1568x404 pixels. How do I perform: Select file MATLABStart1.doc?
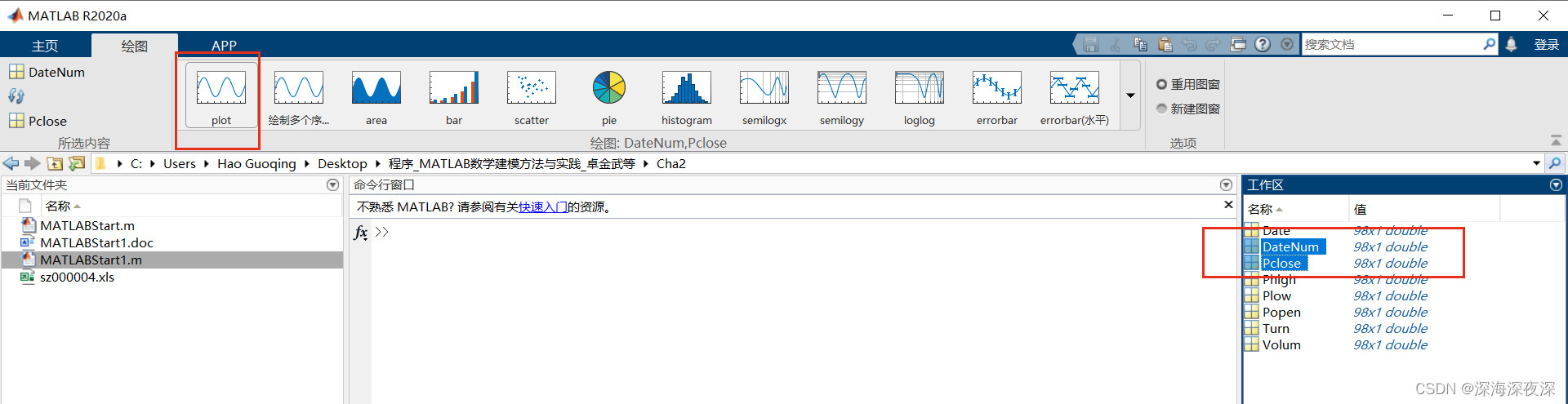(x=96, y=243)
